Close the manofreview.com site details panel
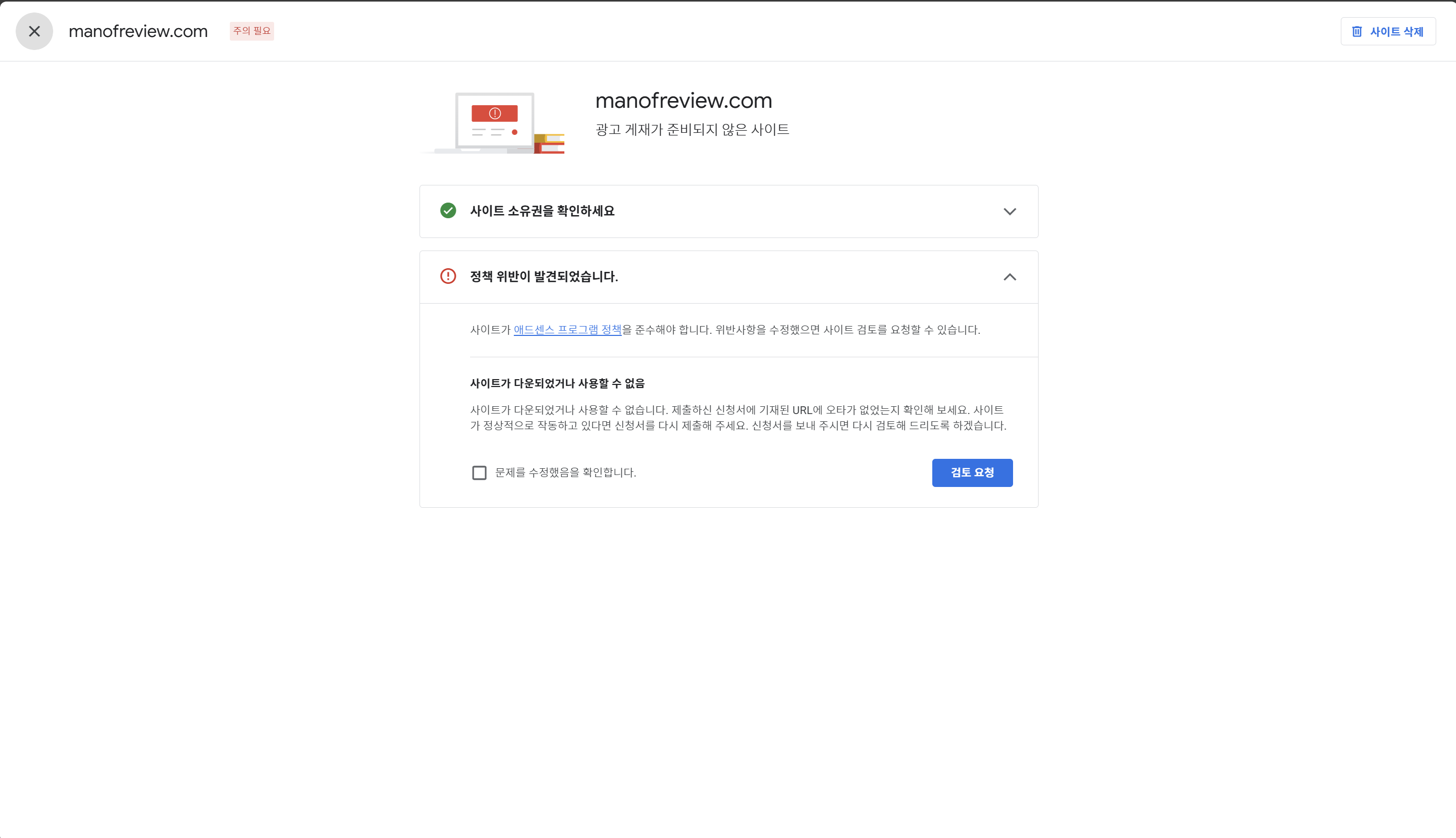Screen dimensions: 1456x838 [x=34, y=31]
